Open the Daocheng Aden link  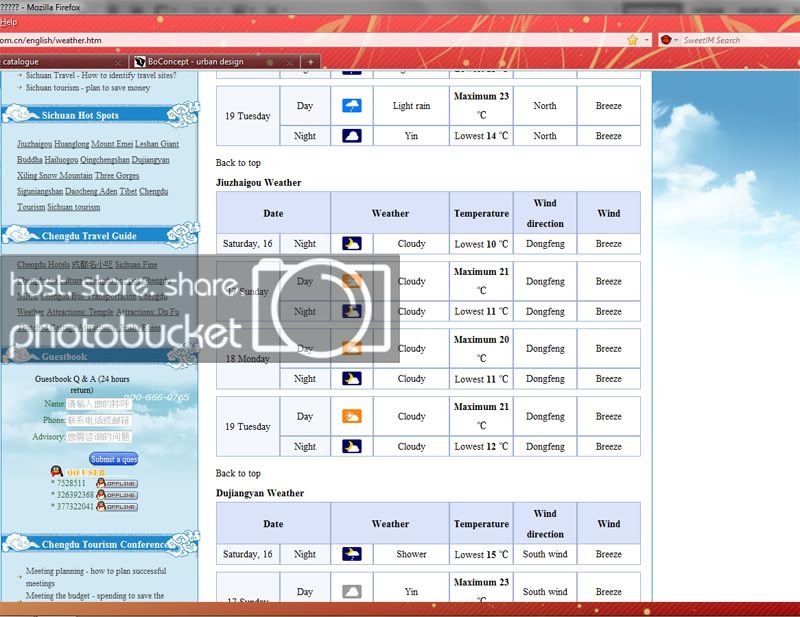tap(91, 191)
